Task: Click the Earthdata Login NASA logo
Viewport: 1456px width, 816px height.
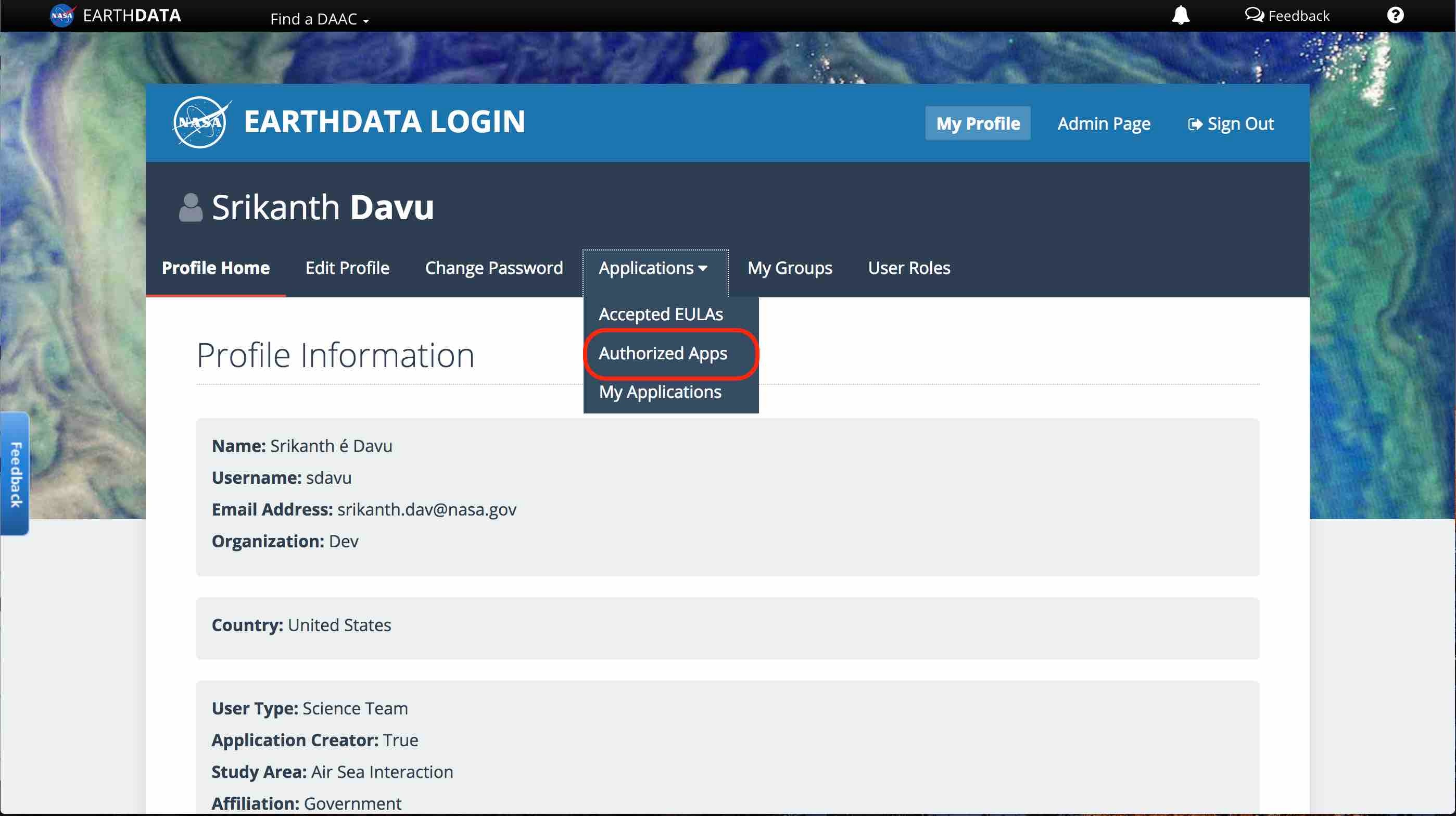Action: click(x=201, y=122)
